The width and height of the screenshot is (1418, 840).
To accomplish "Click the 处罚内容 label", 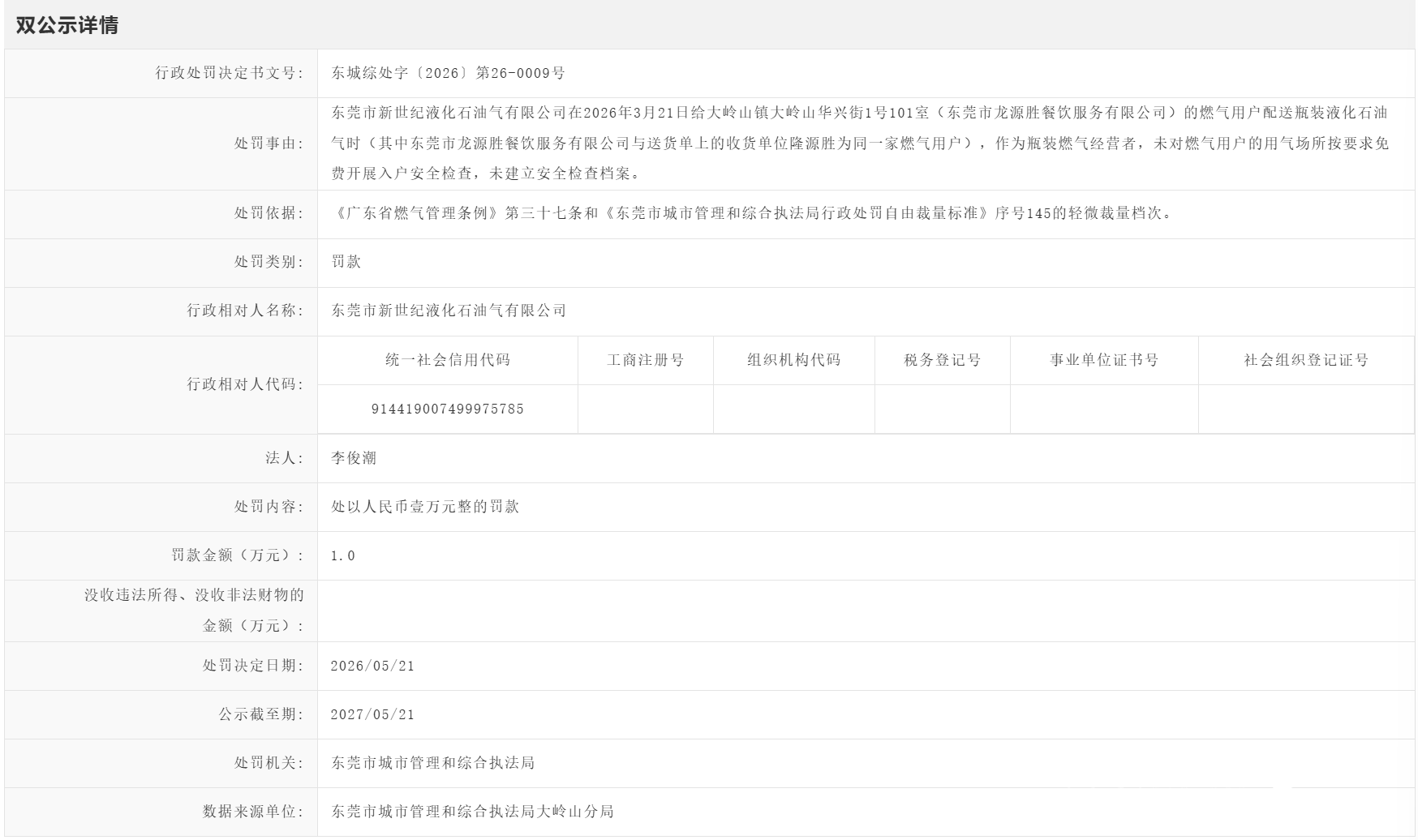I will pyautogui.click(x=269, y=507).
